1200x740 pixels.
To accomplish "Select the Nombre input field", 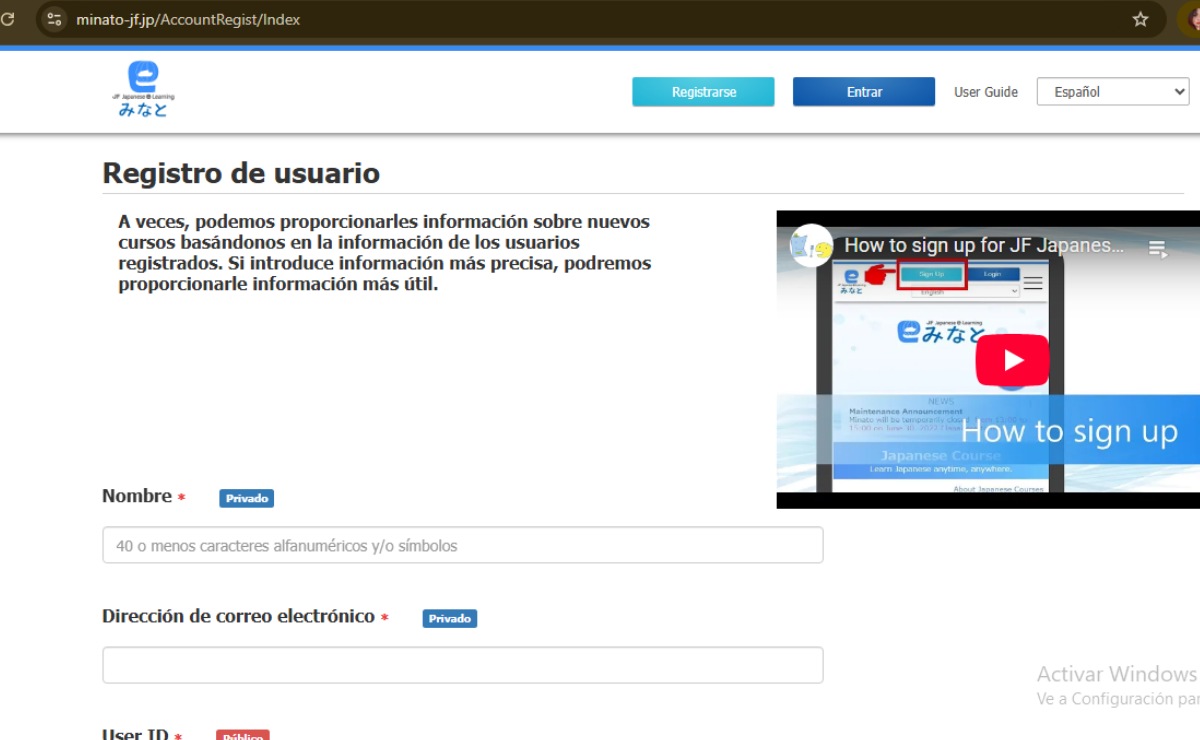I will (x=462, y=544).
